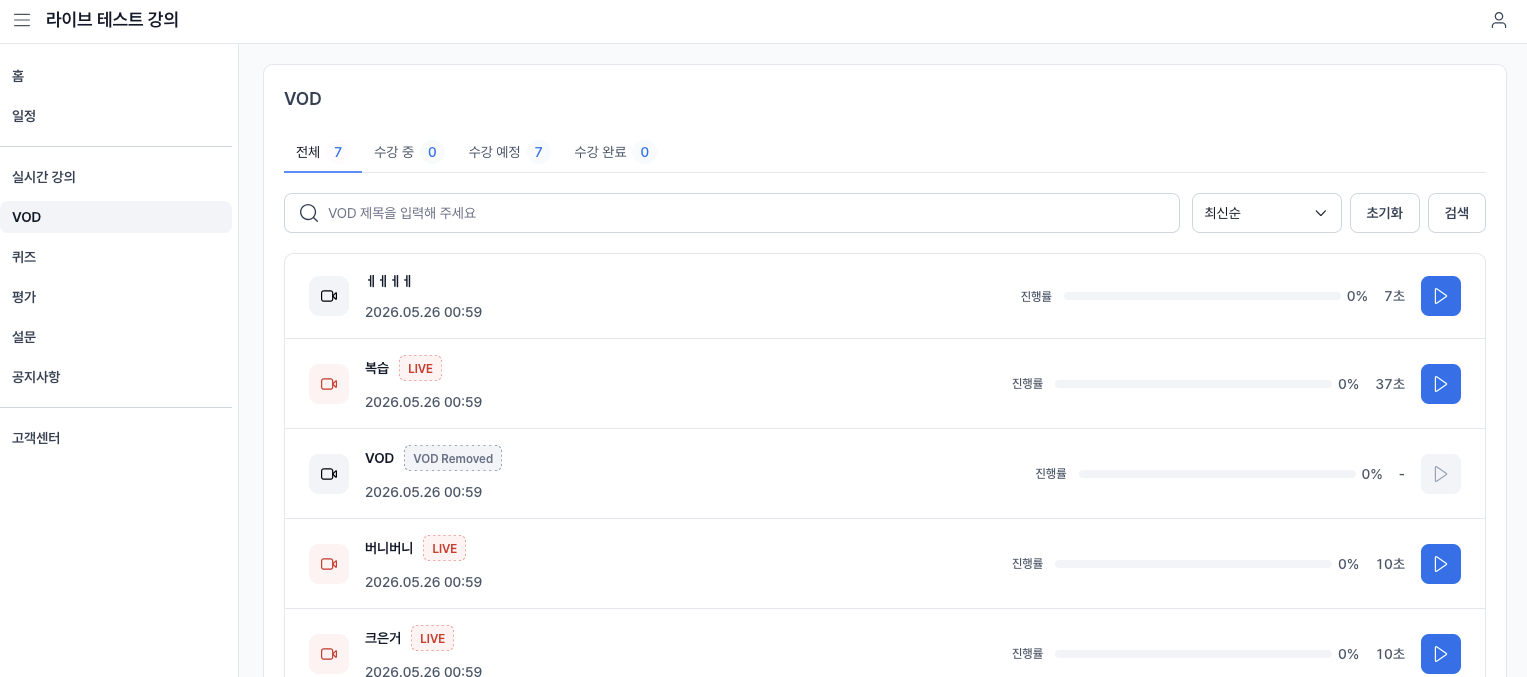Play the 복습 VOD video
The width and height of the screenshot is (1527, 677).
pyautogui.click(x=1440, y=384)
